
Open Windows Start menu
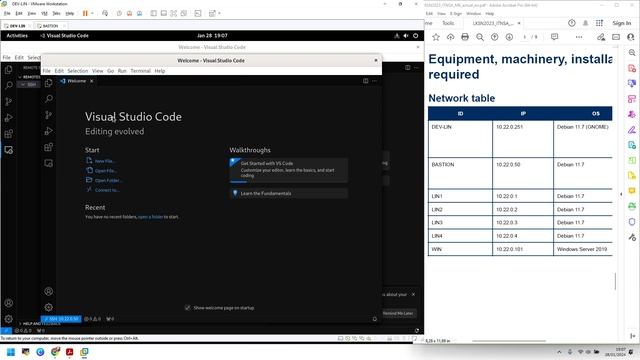coord(11,352)
